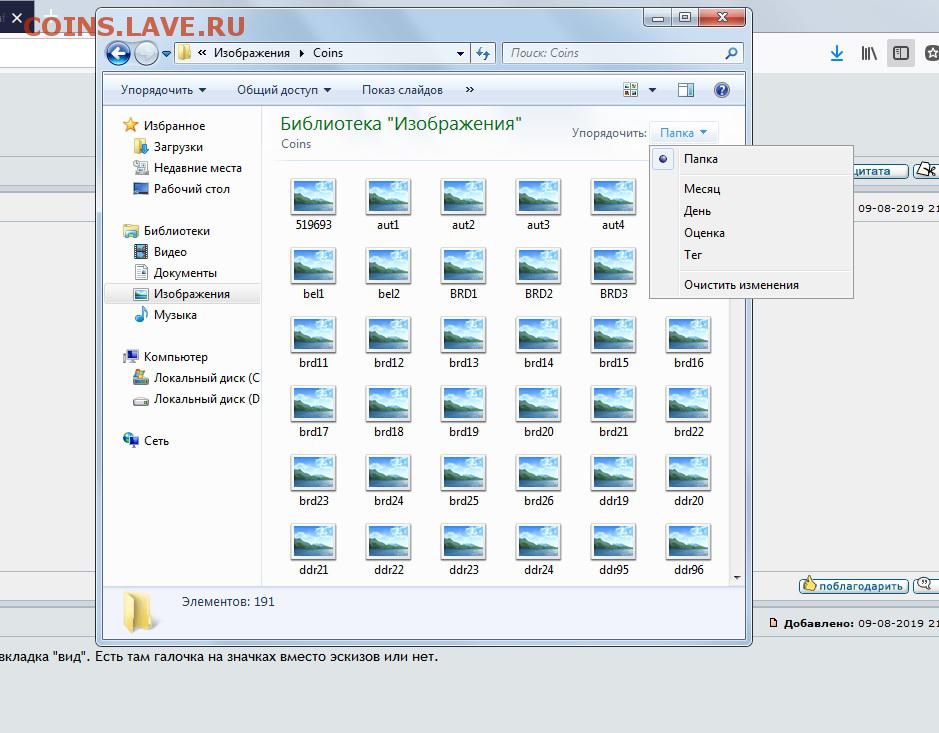Select the ddr23 image file
The image size is (939, 733).
464,549
